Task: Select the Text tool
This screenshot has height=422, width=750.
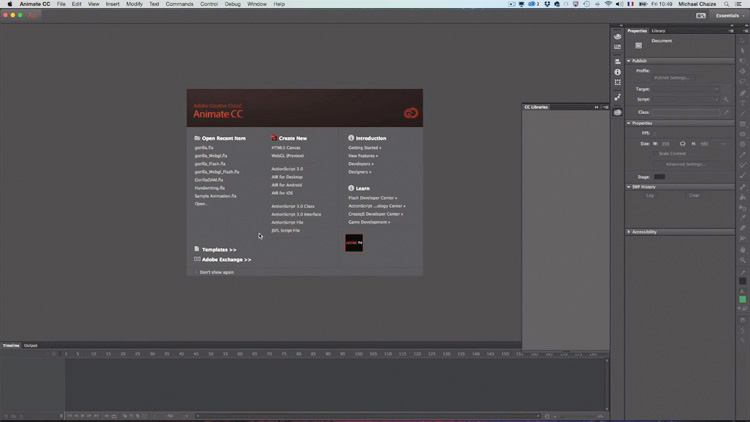Action: point(742,103)
